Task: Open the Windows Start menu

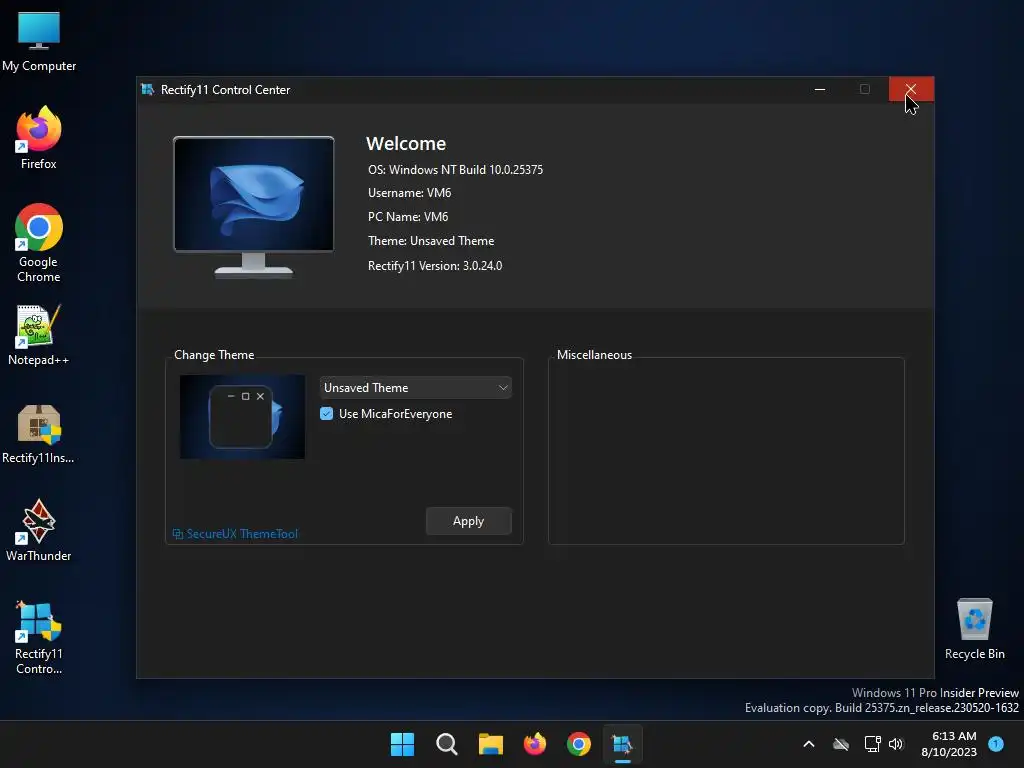Action: (402, 744)
